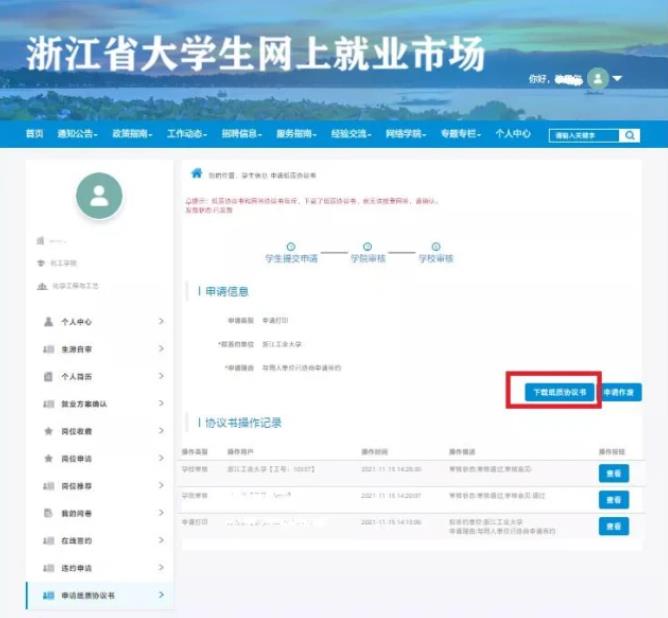Click the 申请作废 button
668x618 pixels.
[x=621, y=393]
